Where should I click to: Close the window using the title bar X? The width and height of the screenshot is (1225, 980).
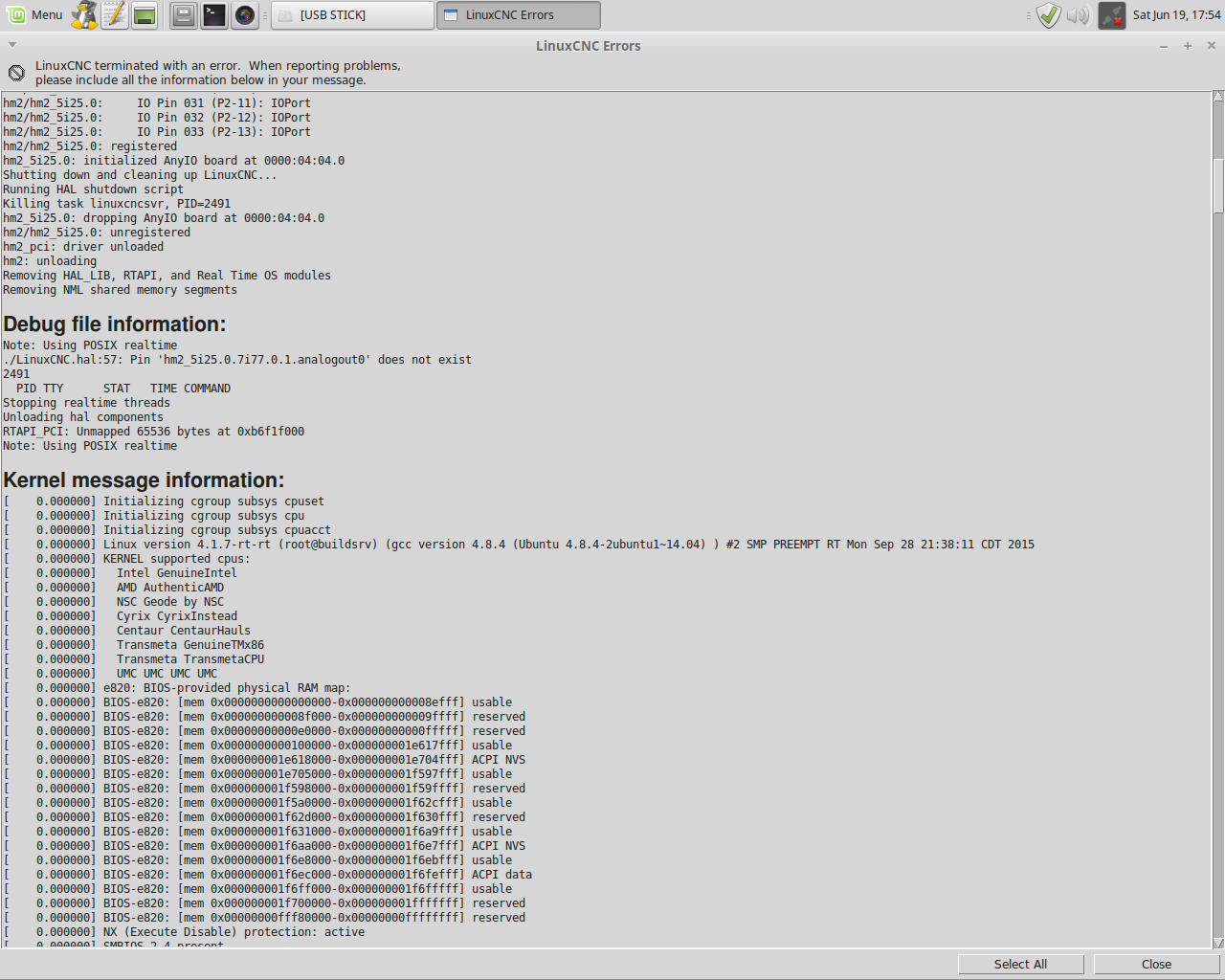click(1211, 45)
